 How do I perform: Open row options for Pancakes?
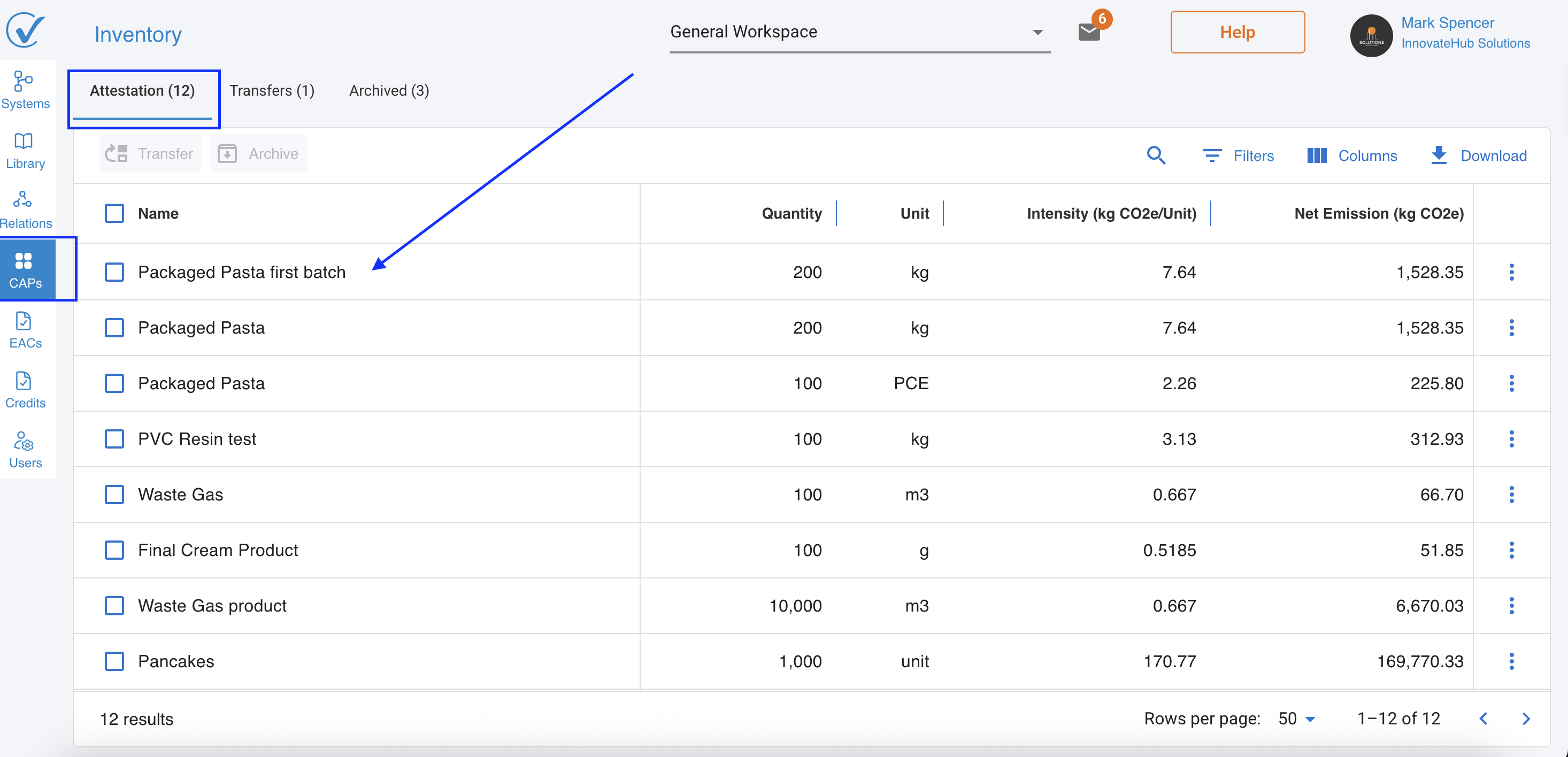pyautogui.click(x=1511, y=661)
